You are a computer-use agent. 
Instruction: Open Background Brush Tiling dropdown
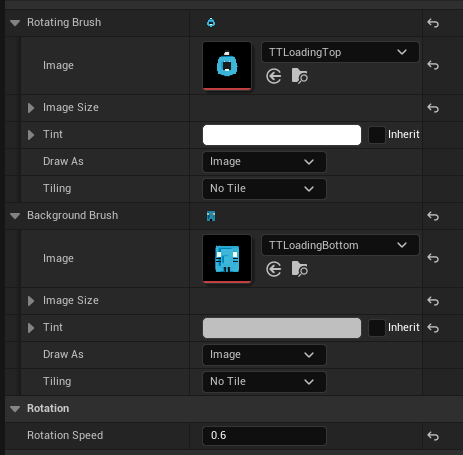(x=264, y=382)
